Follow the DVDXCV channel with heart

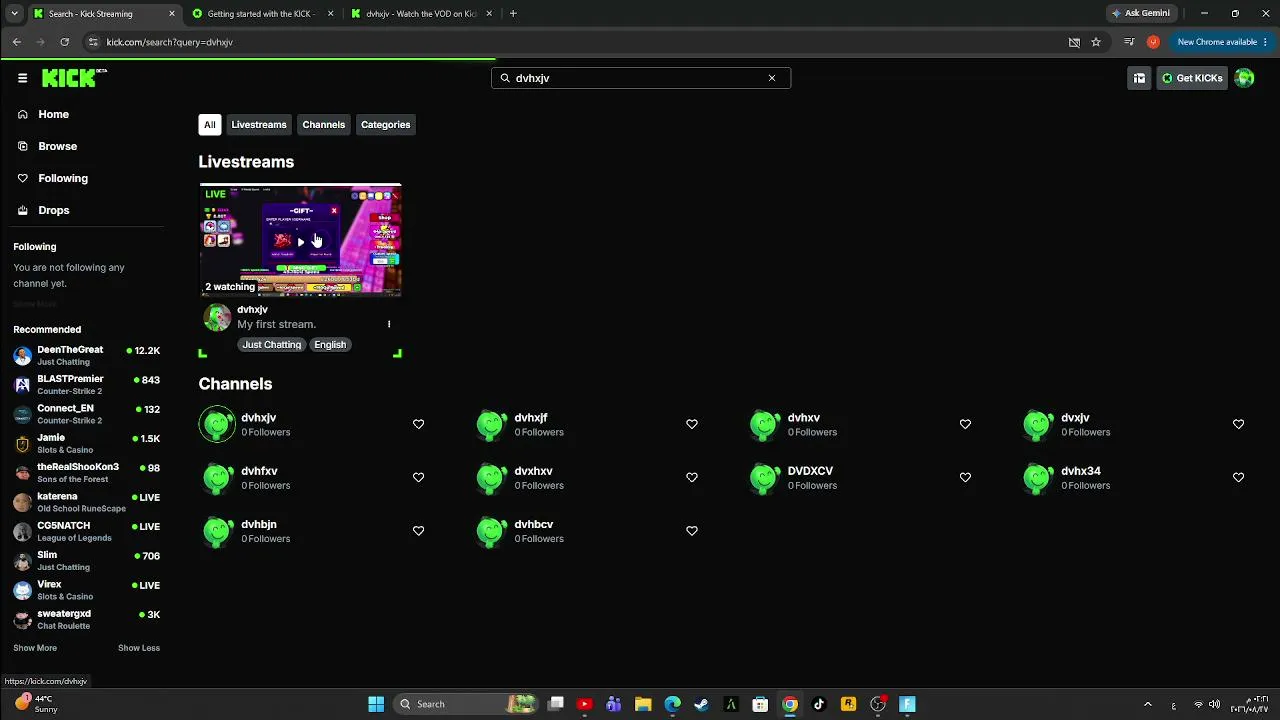[x=965, y=477]
